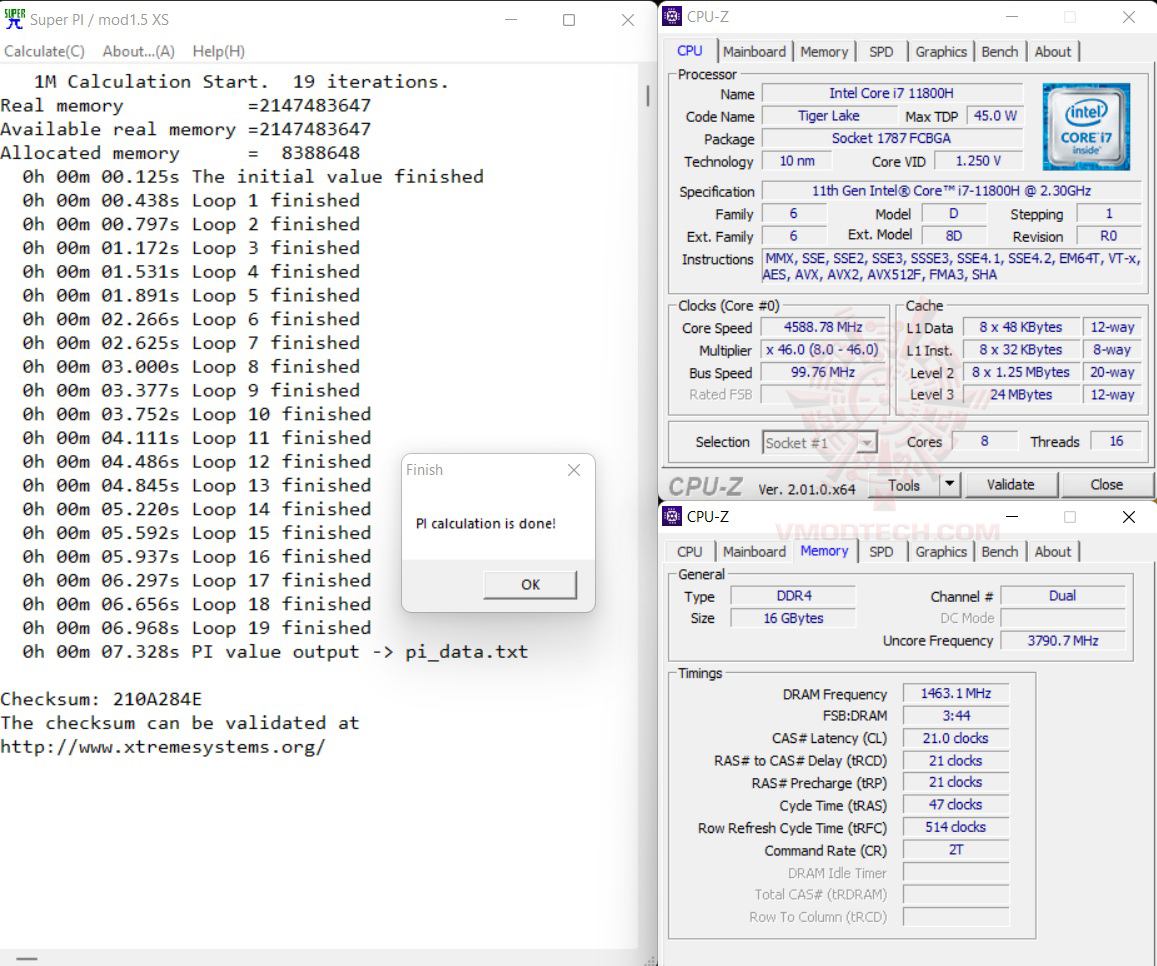
Task: Close the upper CPU-Z window
Action: coord(1128,16)
